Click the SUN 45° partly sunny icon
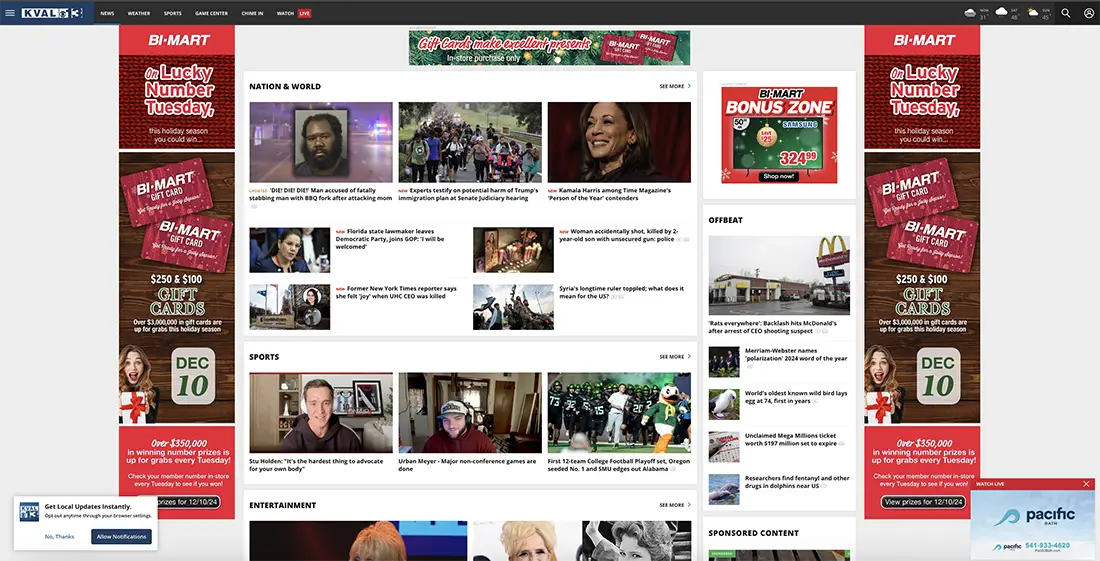 pos(1033,12)
